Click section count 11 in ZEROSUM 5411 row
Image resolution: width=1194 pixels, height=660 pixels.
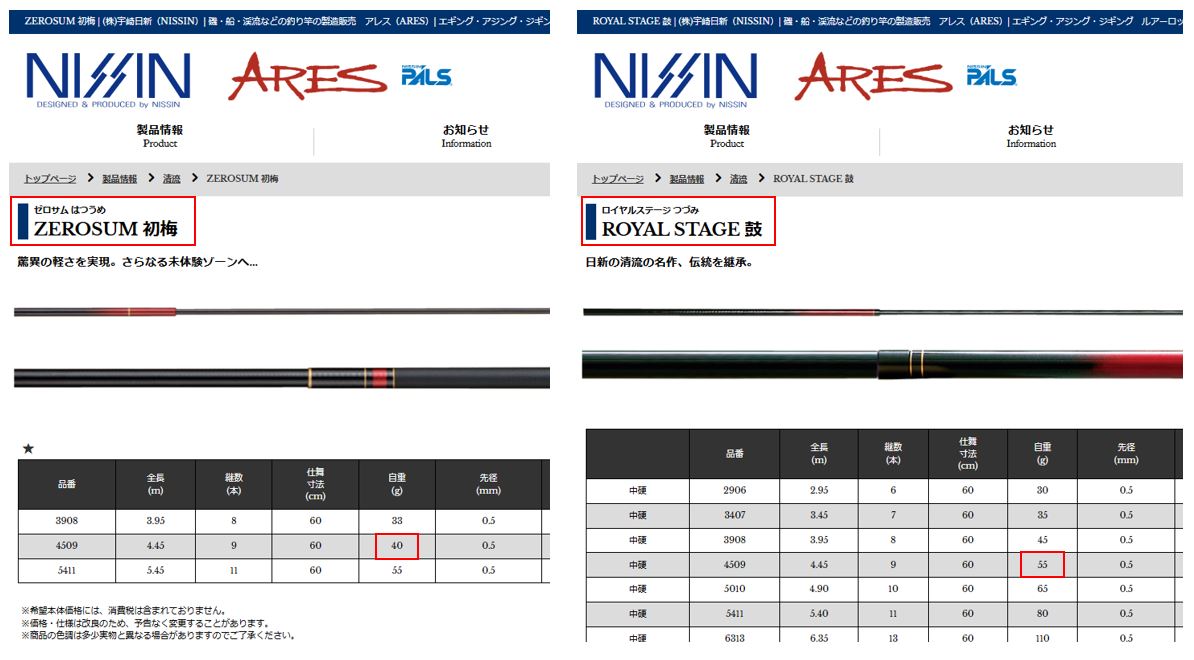click(234, 570)
